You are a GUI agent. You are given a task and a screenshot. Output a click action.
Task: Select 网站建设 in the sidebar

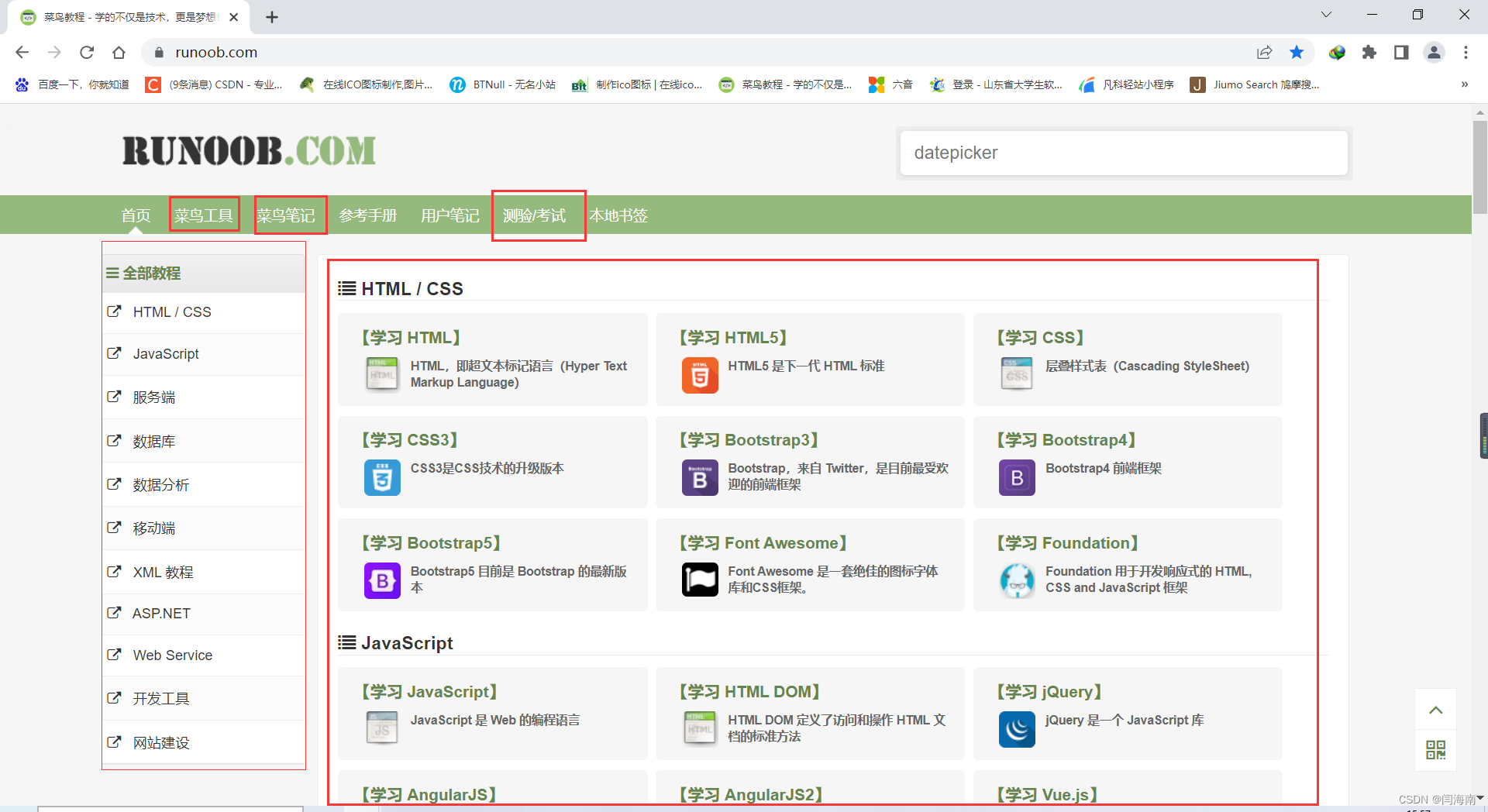click(204, 742)
